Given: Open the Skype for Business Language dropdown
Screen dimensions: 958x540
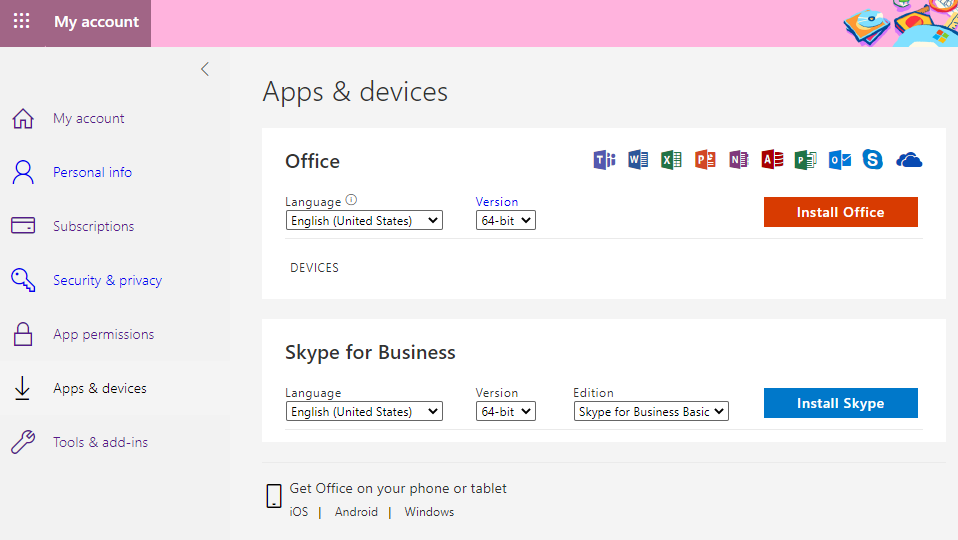Looking at the screenshot, I should tap(364, 412).
